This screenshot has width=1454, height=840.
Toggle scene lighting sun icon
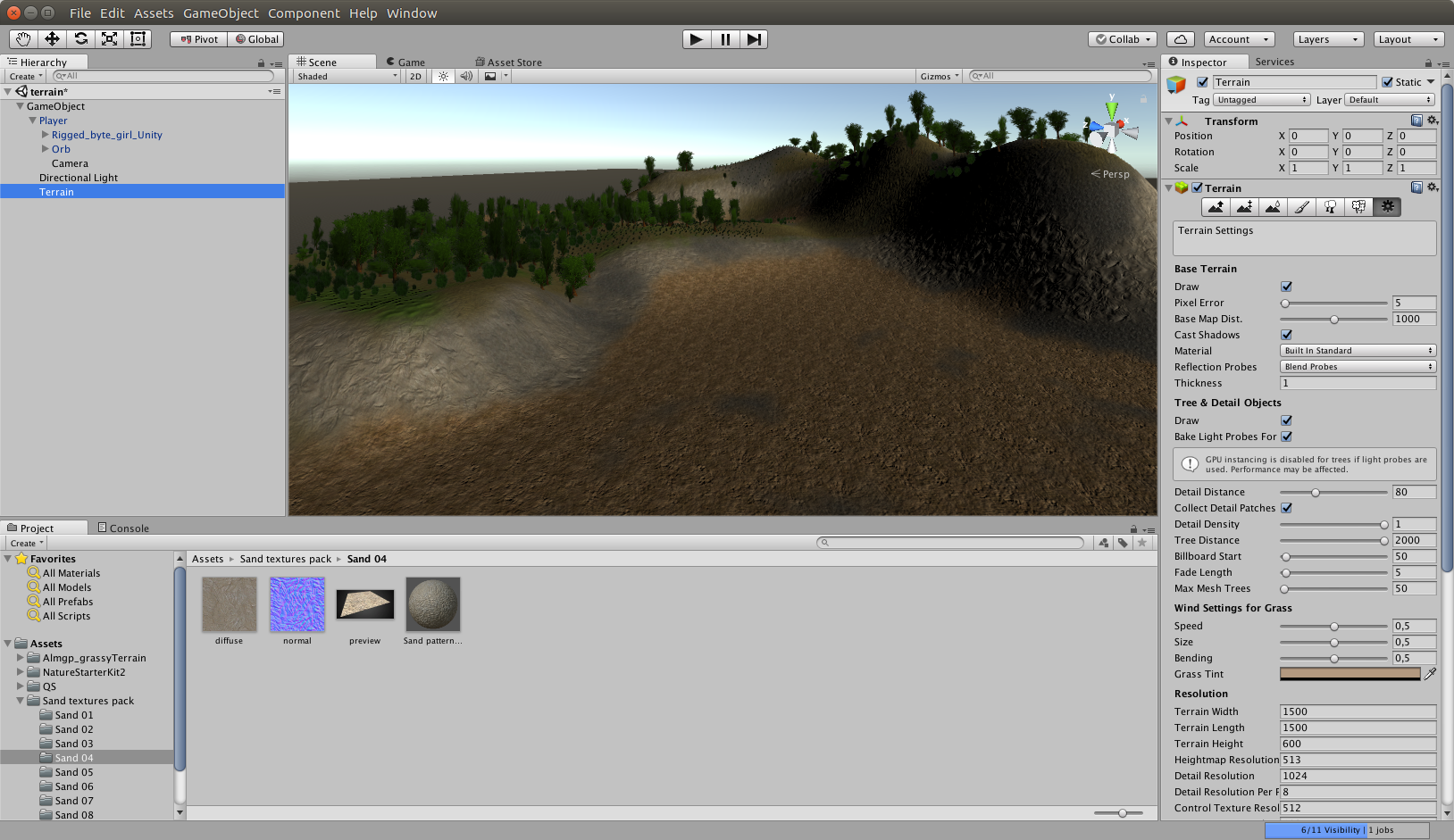pos(443,77)
